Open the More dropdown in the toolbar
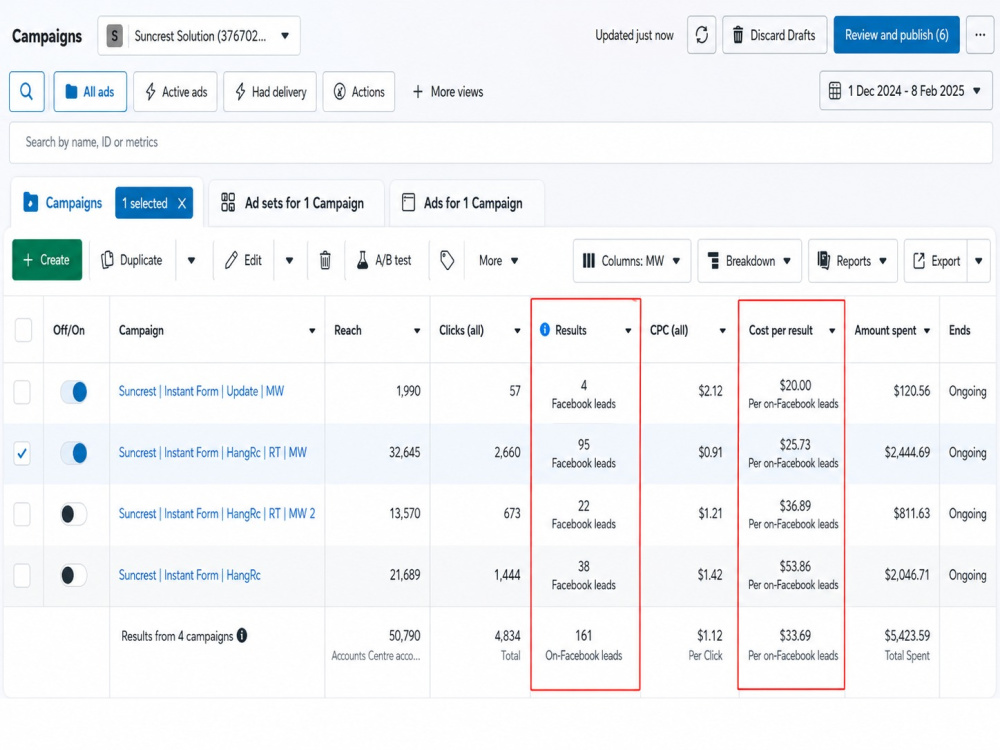Screen dimensions: 1000x750 499,260
